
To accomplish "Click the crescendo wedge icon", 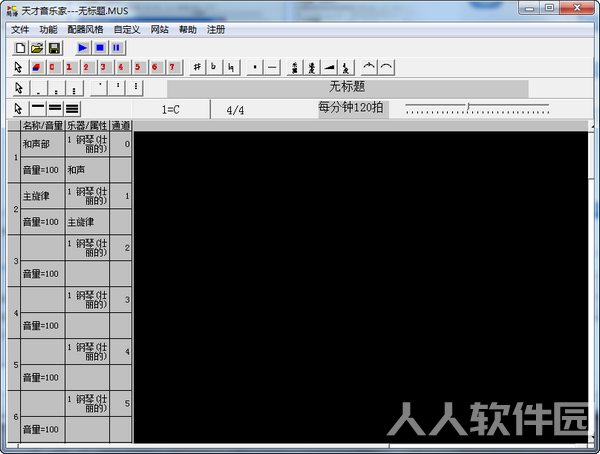I will pos(329,68).
